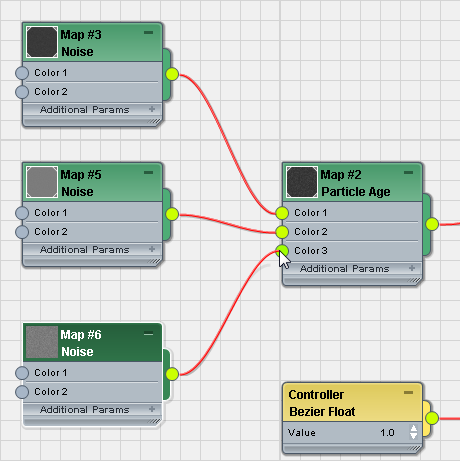
Task: Click the Map #2 Particle Age preview thumbnail
Action: pos(302,182)
